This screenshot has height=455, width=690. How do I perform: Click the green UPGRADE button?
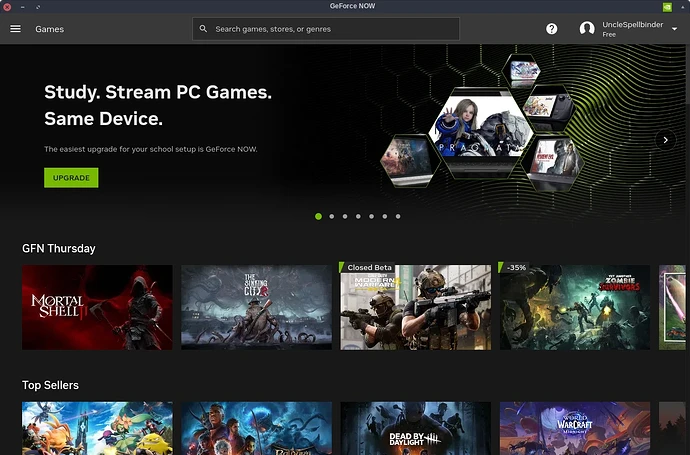click(71, 178)
